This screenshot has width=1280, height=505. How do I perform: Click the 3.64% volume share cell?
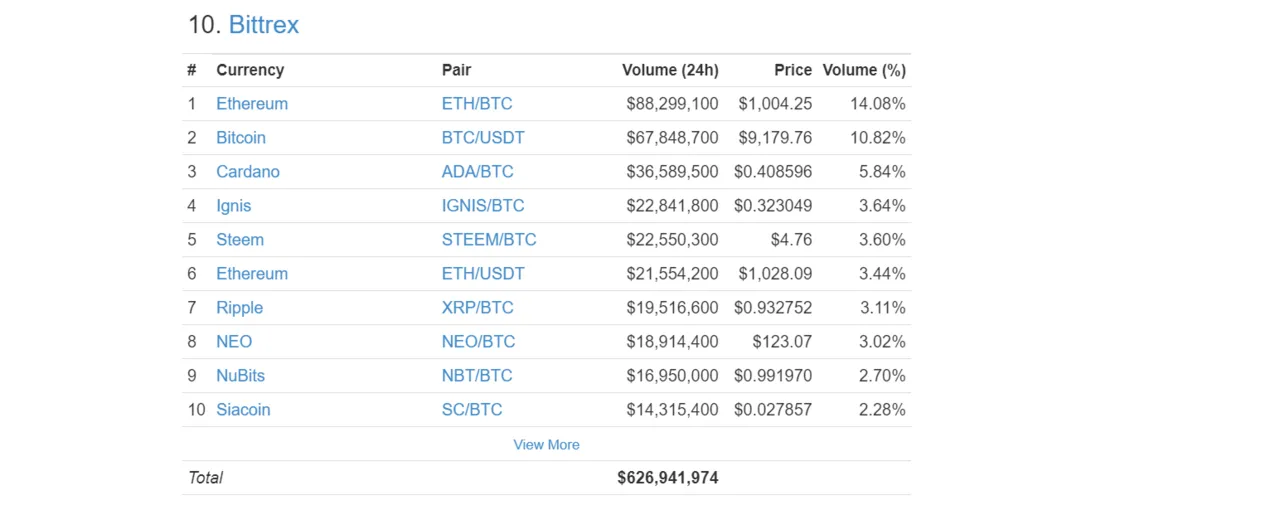click(x=882, y=206)
